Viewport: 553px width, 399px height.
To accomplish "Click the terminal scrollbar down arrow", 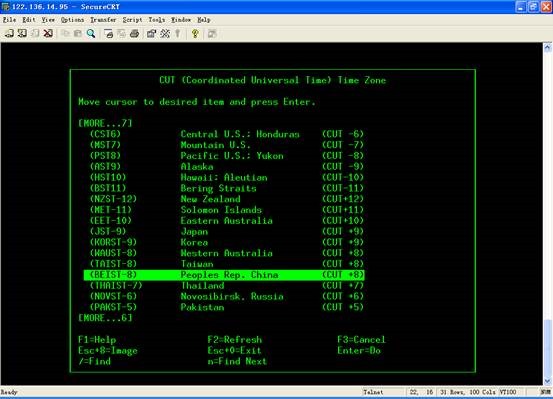I will tap(547, 381).
